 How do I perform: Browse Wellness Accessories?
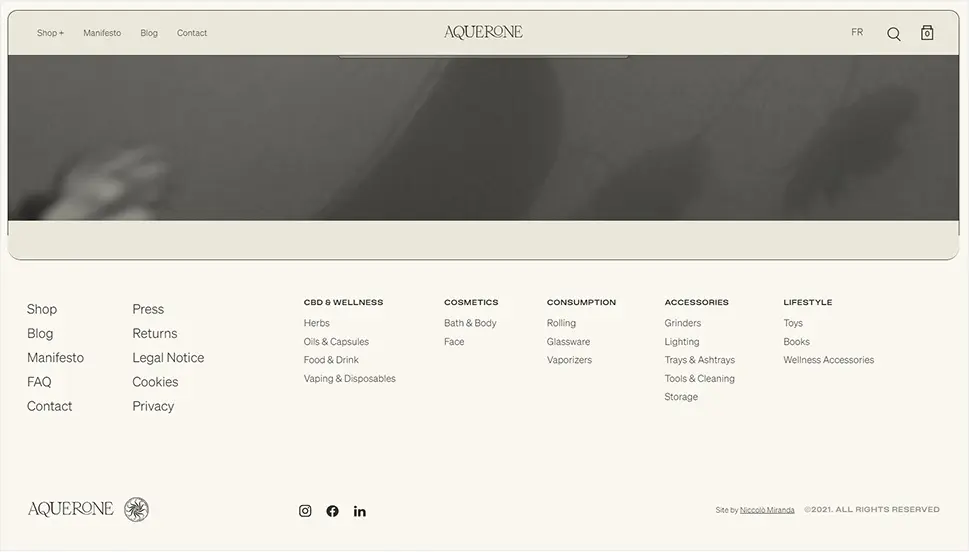tap(829, 360)
